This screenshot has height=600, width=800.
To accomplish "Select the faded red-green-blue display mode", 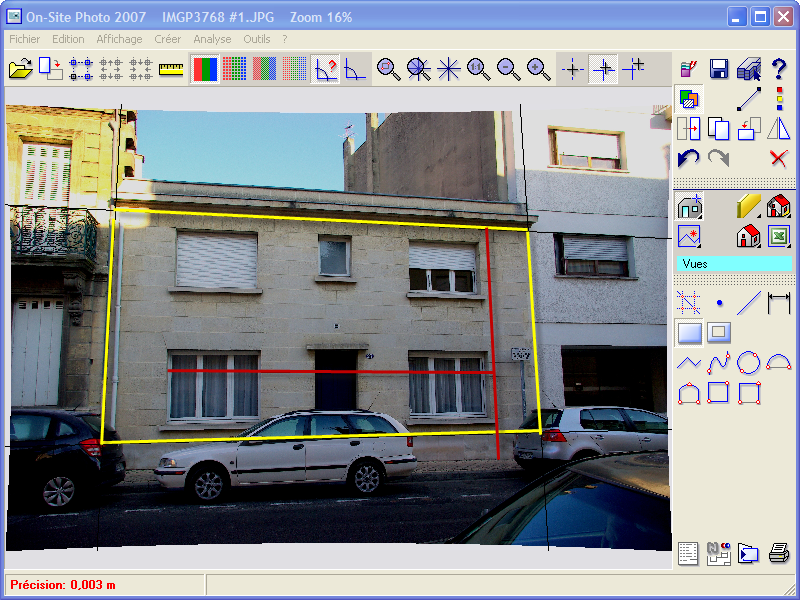I will coord(264,69).
